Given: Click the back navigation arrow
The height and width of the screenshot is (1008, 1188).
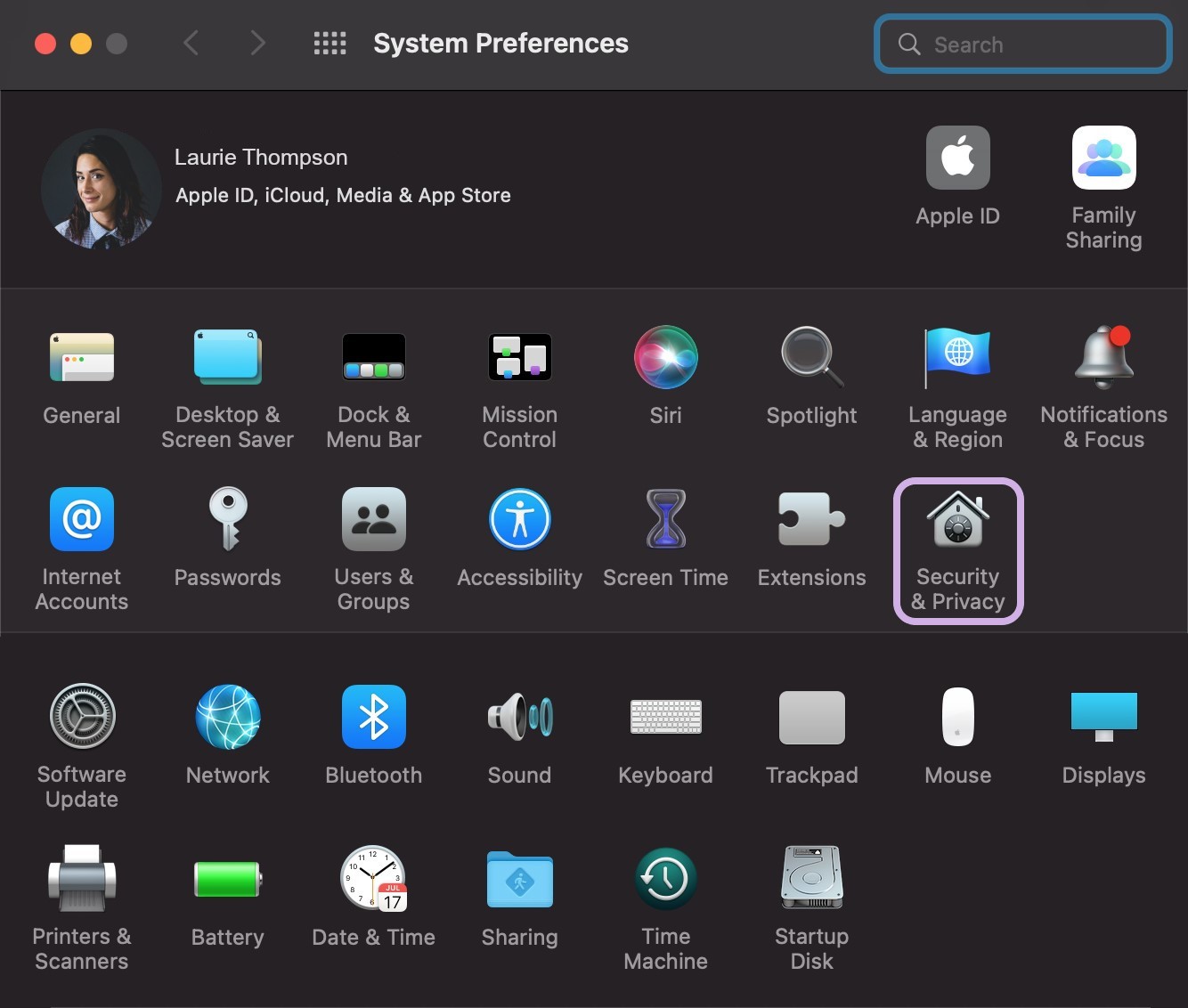Looking at the screenshot, I should (191, 43).
